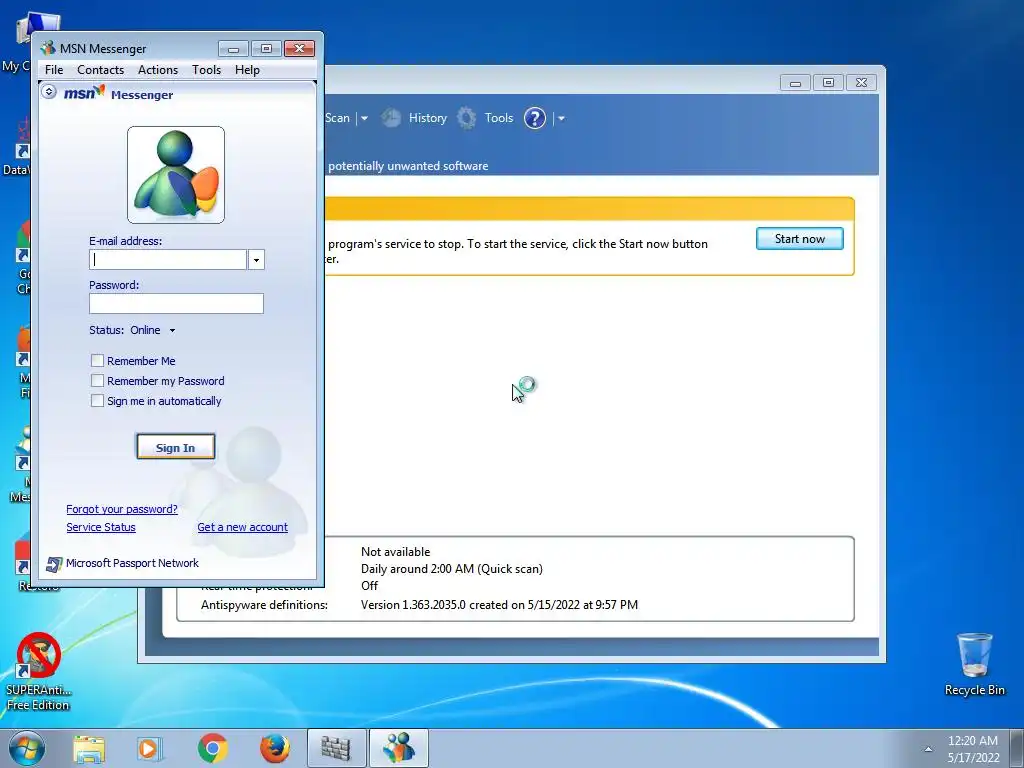Screen dimensions: 1024x768
Task: Focus the E-mail address input field
Action: pyautogui.click(x=168, y=260)
